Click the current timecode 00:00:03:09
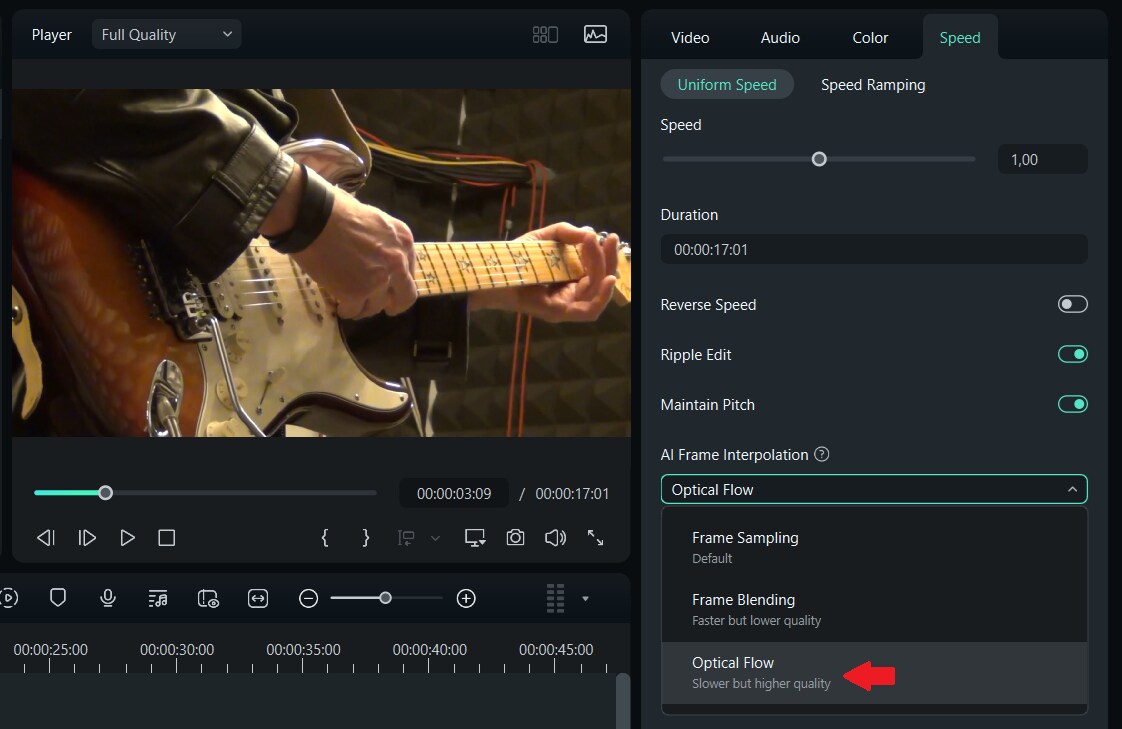This screenshot has height=729, width=1122. click(454, 494)
